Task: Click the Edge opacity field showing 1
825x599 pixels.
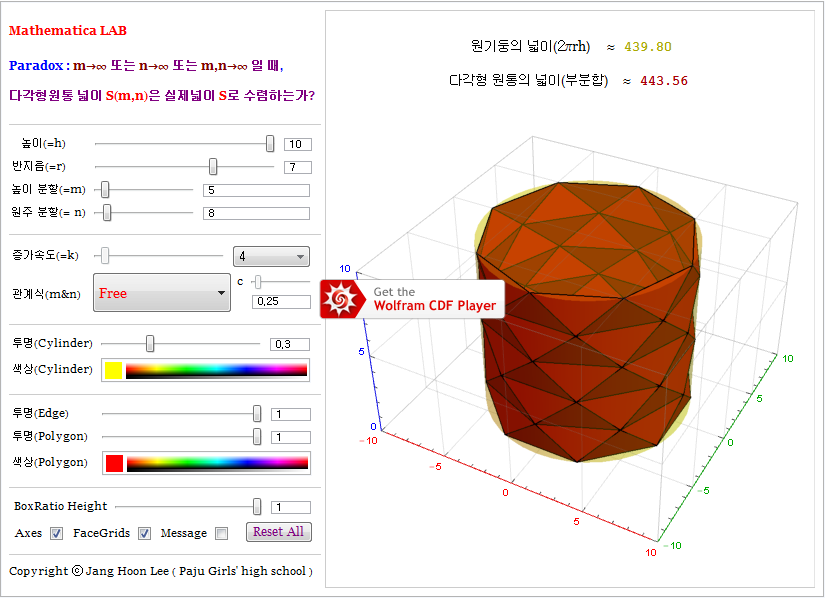Action: pyautogui.click(x=291, y=414)
